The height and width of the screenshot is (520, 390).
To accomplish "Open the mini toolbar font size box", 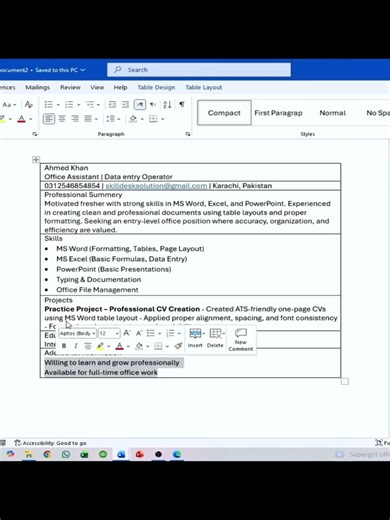I will click(x=109, y=333).
